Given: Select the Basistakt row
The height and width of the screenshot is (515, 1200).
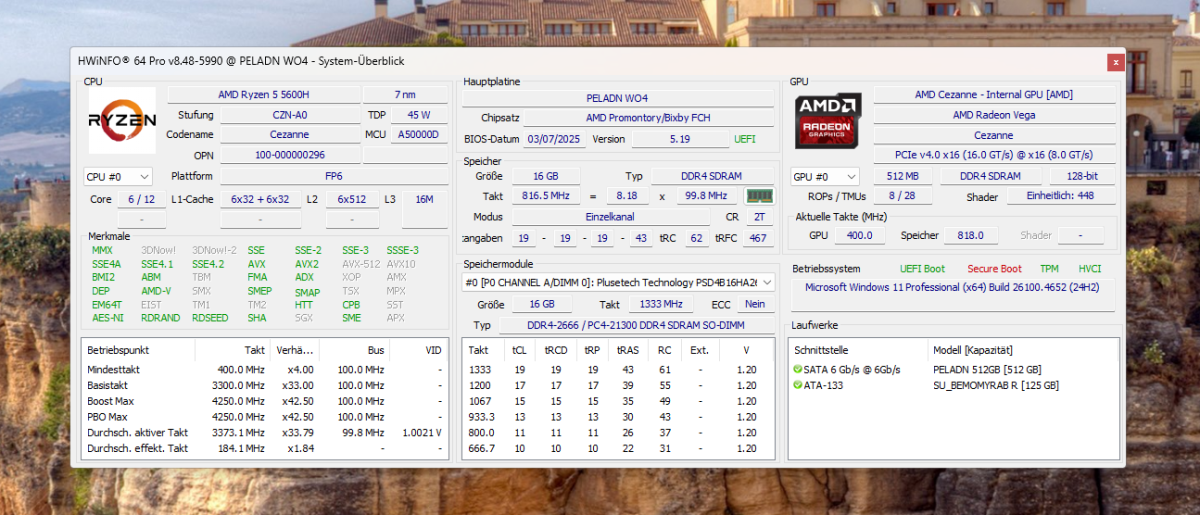Looking at the screenshot, I should [265, 385].
